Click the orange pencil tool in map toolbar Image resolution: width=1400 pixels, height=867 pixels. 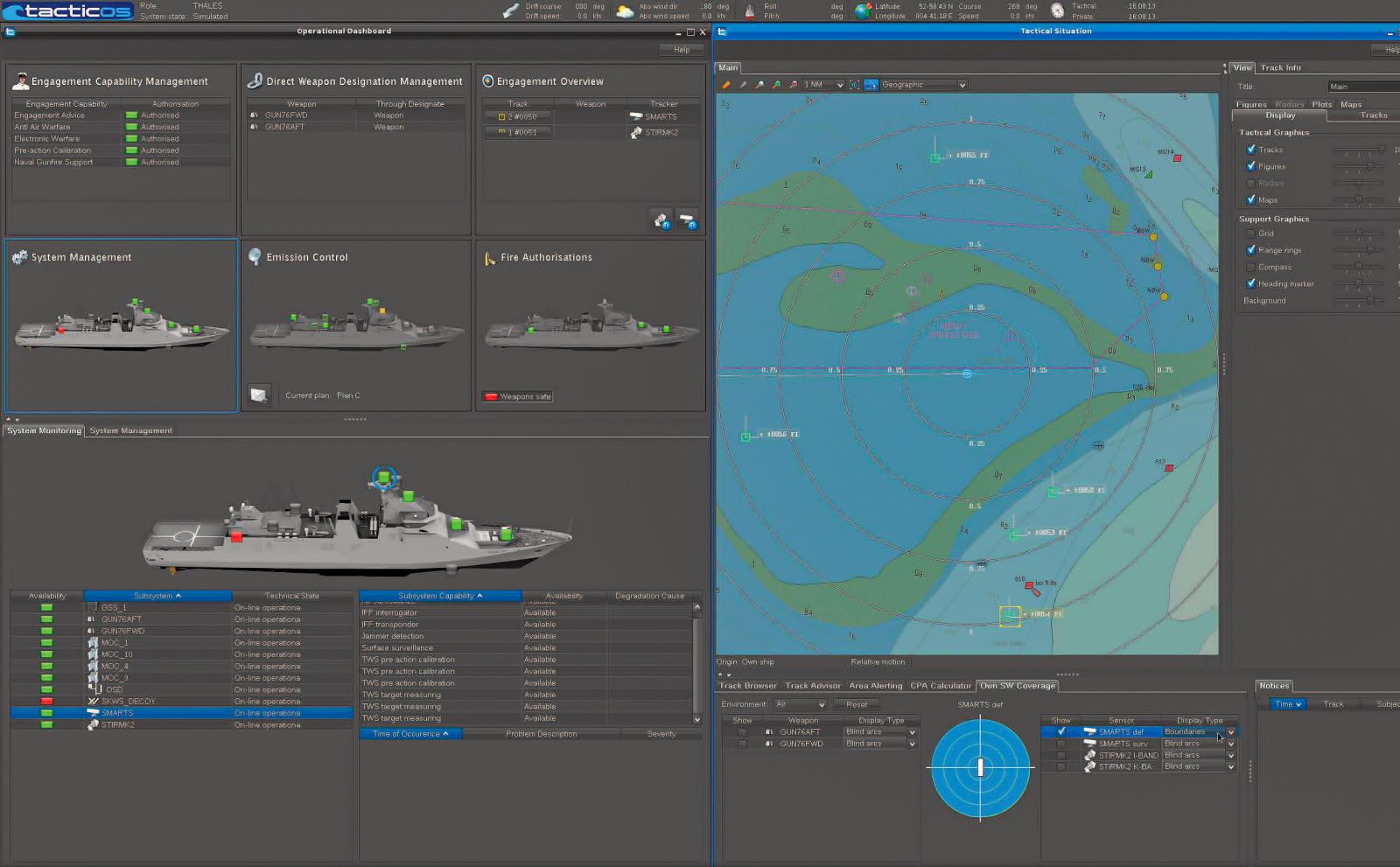(x=725, y=85)
